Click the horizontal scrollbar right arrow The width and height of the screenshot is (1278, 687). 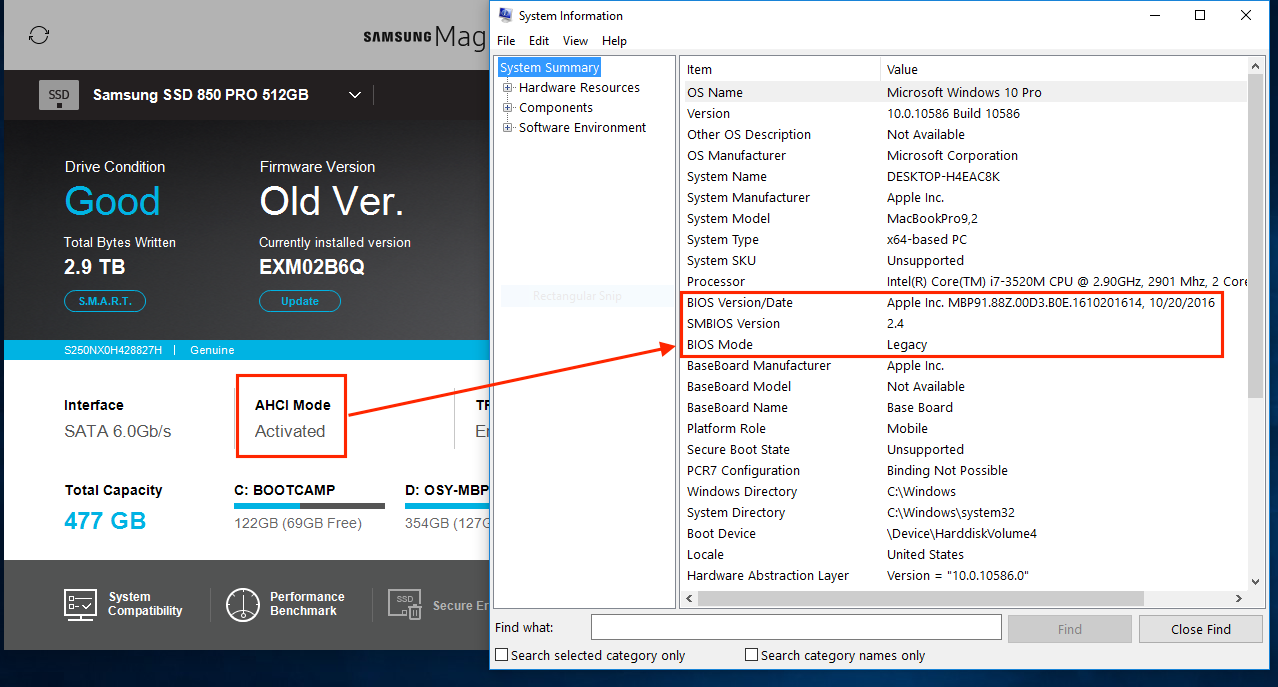tap(1239, 598)
